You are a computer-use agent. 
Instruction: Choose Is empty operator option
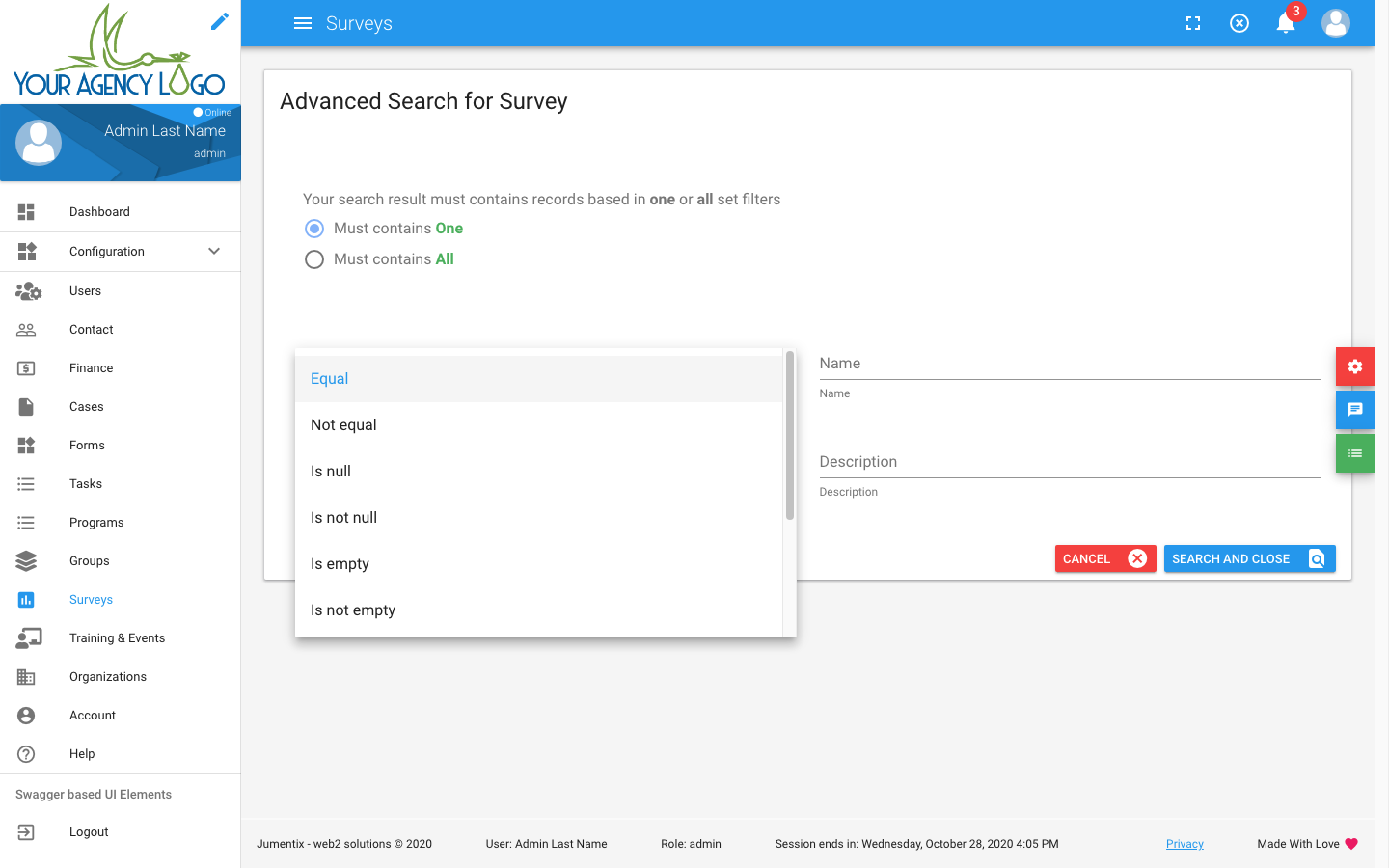click(538, 564)
